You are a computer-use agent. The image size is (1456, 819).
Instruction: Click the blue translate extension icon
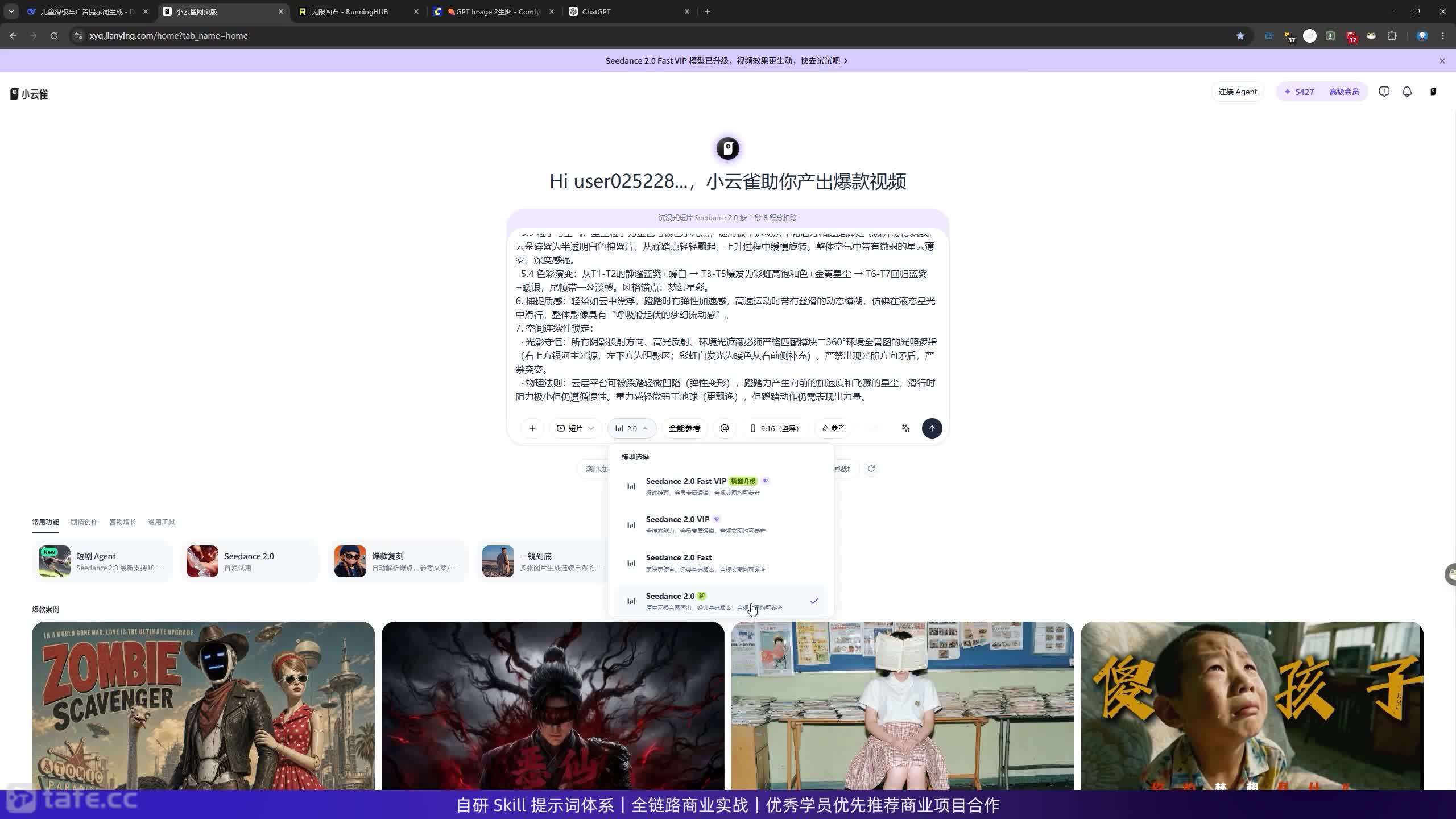click(x=1269, y=36)
